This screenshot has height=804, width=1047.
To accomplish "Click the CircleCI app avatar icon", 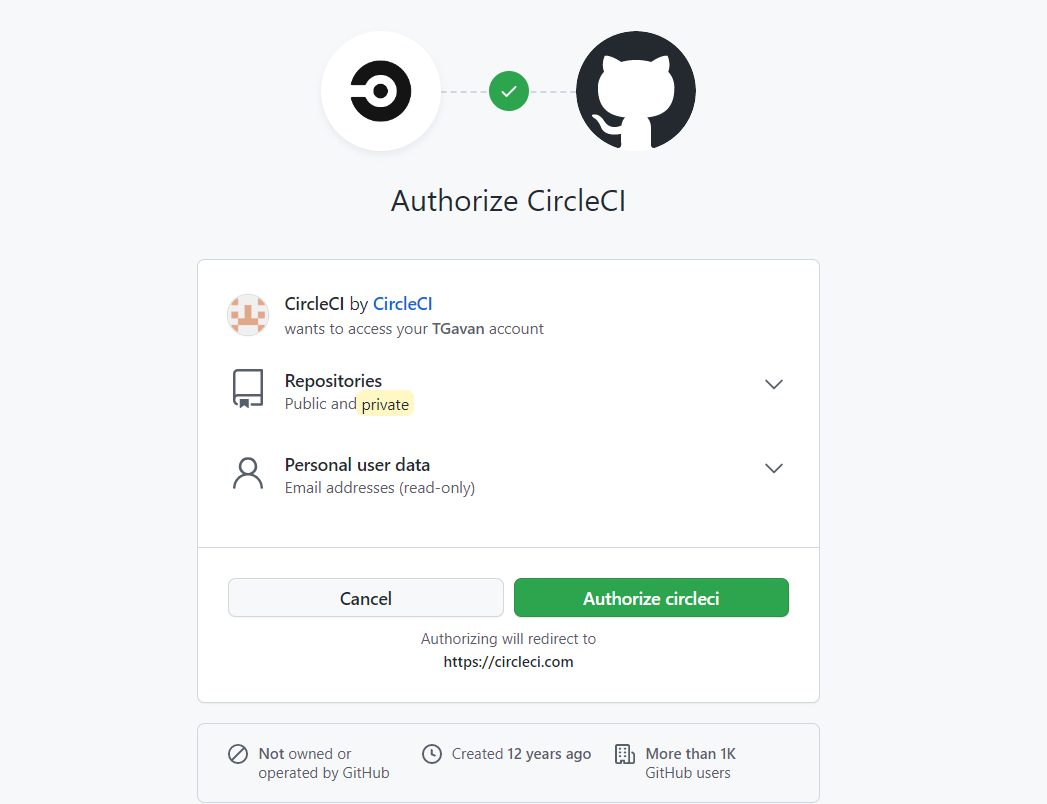I will [248, 315].
